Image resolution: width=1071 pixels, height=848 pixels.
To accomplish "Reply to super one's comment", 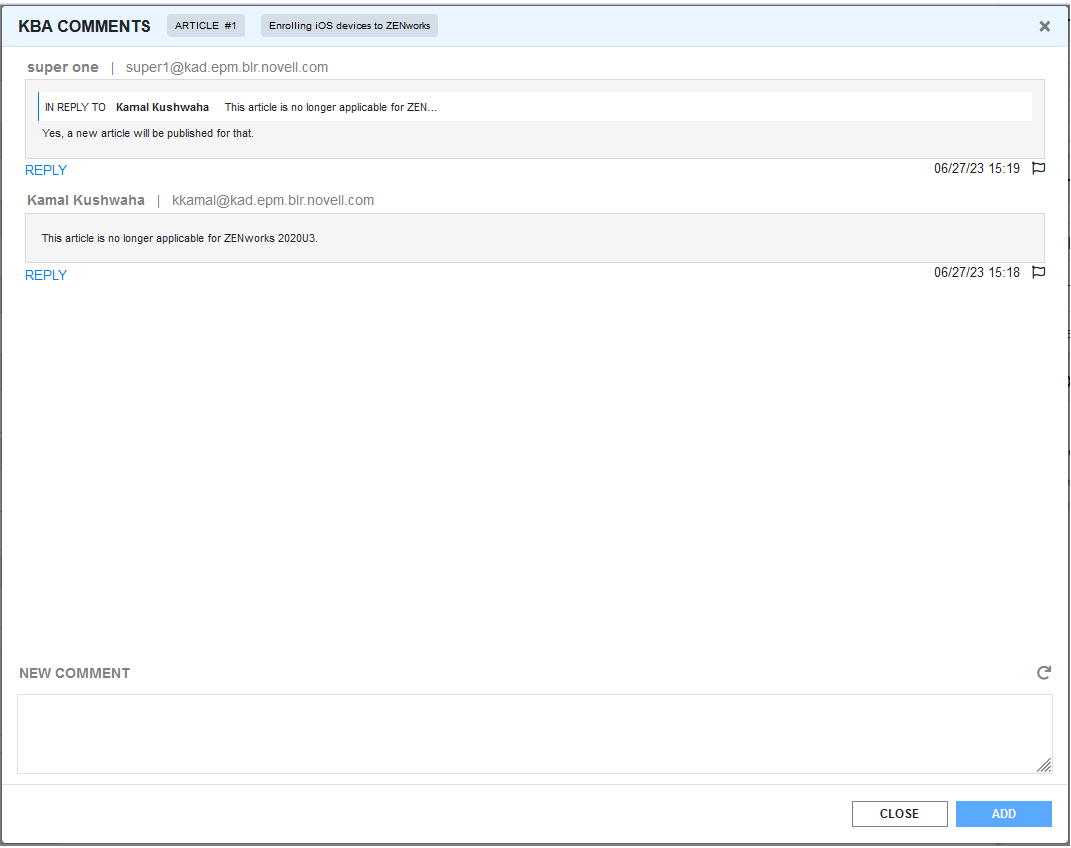I will (46, 170).
